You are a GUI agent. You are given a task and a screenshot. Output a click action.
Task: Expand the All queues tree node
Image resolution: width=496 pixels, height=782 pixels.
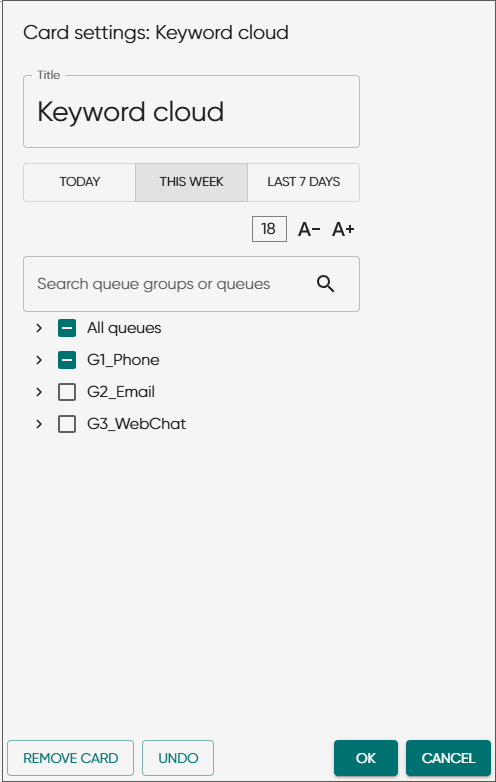[39, 328]
